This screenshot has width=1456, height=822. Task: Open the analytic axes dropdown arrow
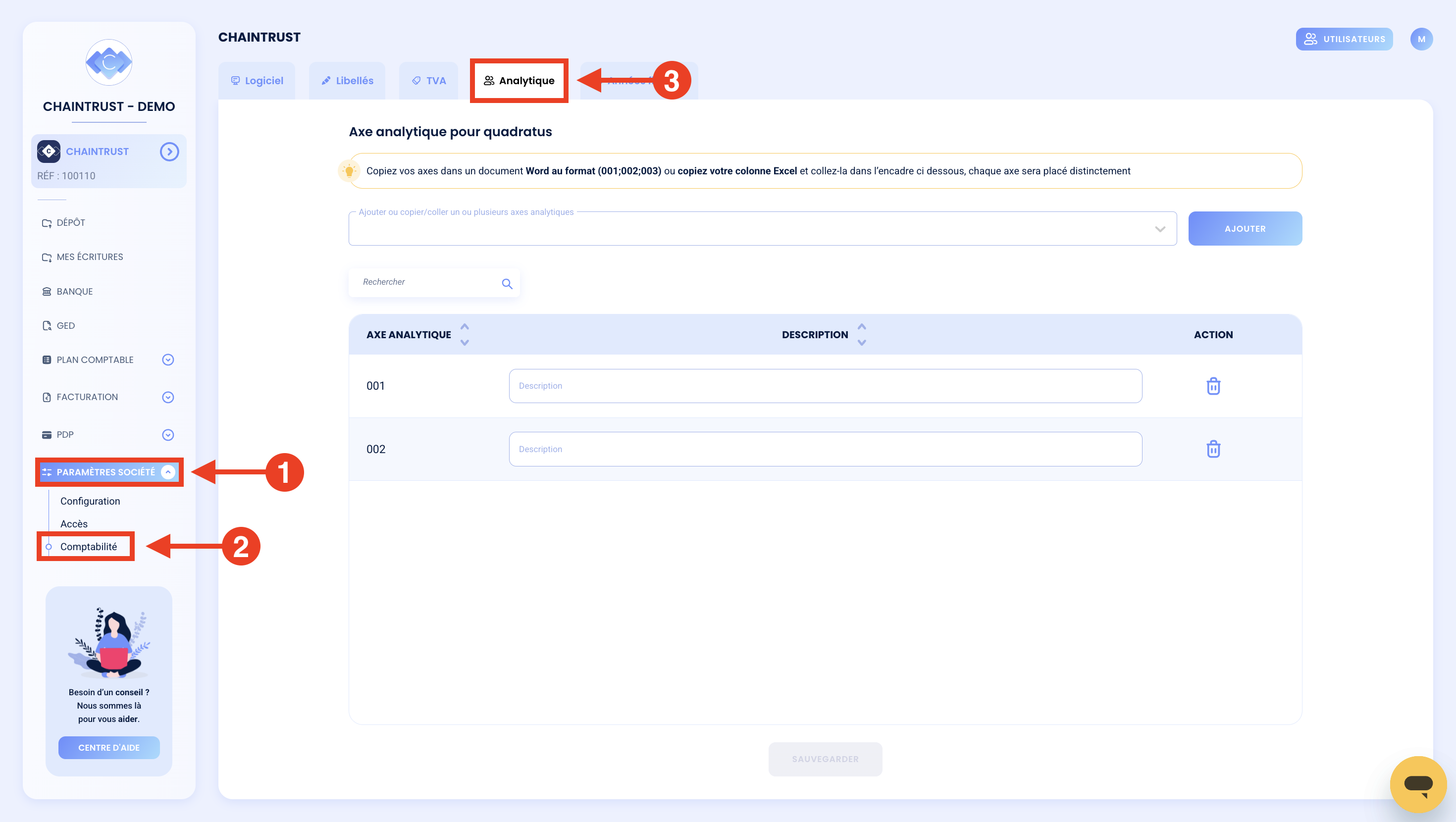pyautogui.click(x=1160, y=229)
